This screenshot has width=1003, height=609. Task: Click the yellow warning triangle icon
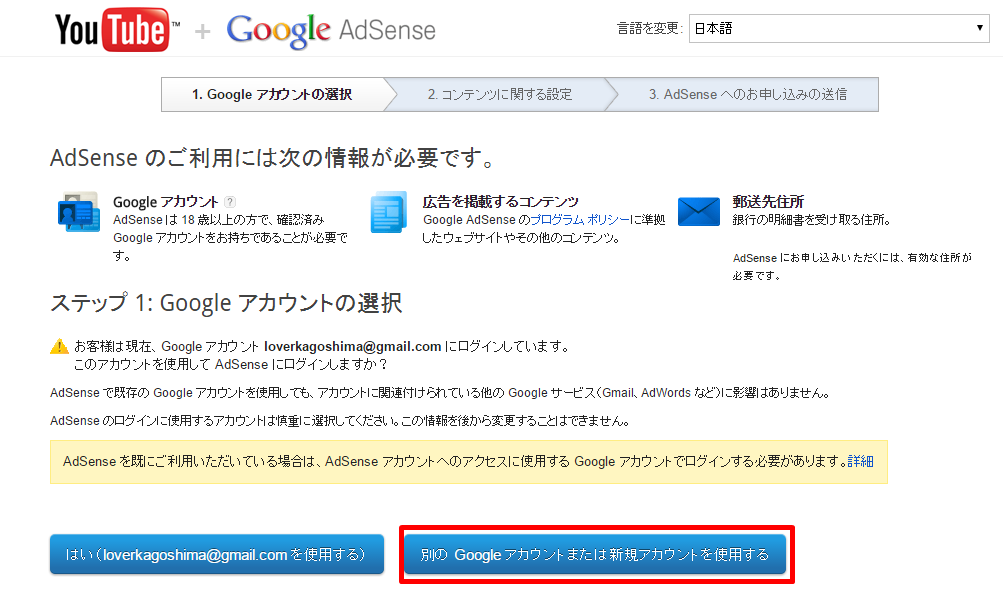tap(59, 346)
